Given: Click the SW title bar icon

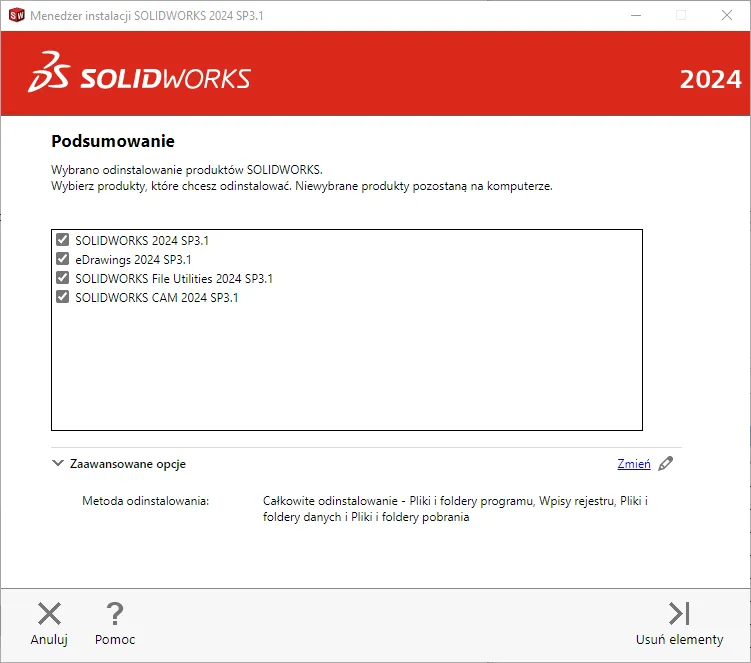Looking at the screenshot, I should click(17, 15).
